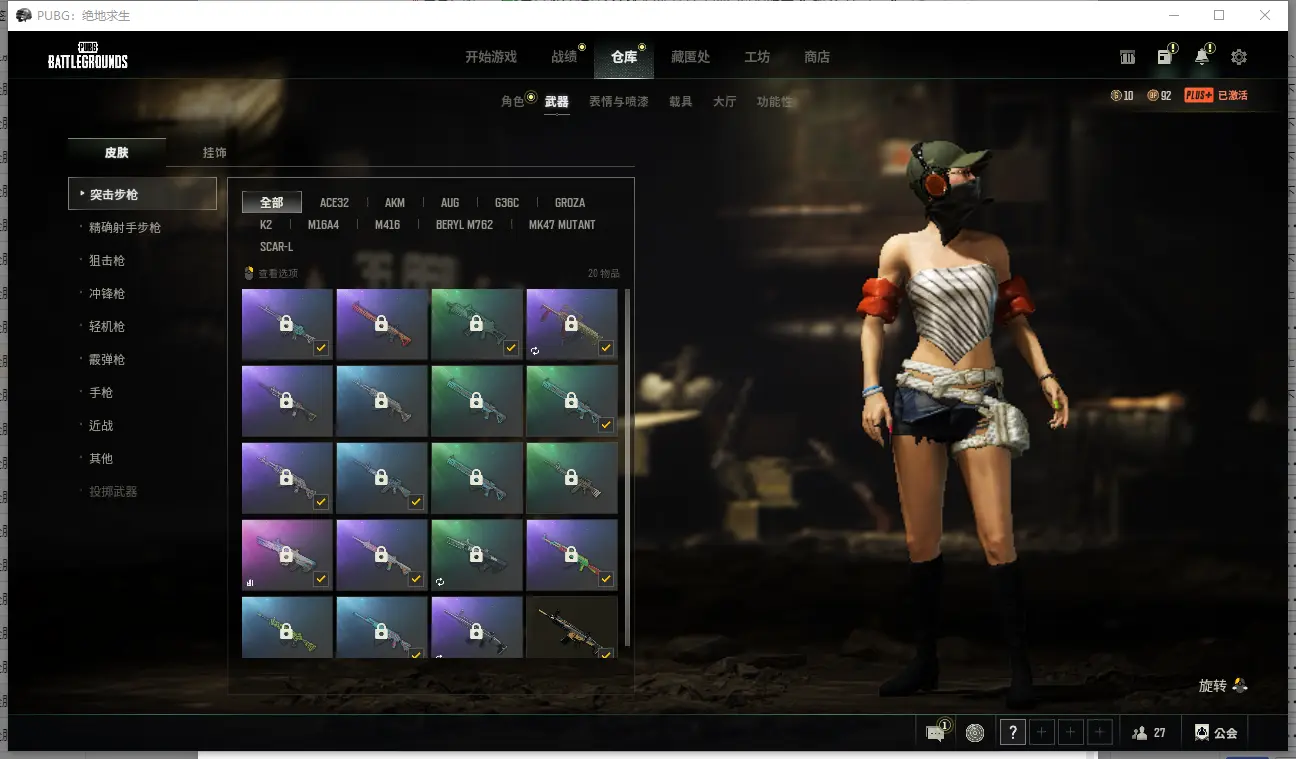Click the skin grid's vertical scrollbar

(627, 468)
